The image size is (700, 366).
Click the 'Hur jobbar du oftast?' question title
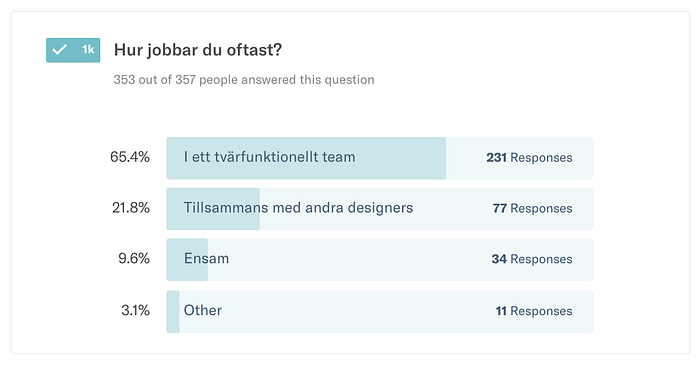coord(198,50)
